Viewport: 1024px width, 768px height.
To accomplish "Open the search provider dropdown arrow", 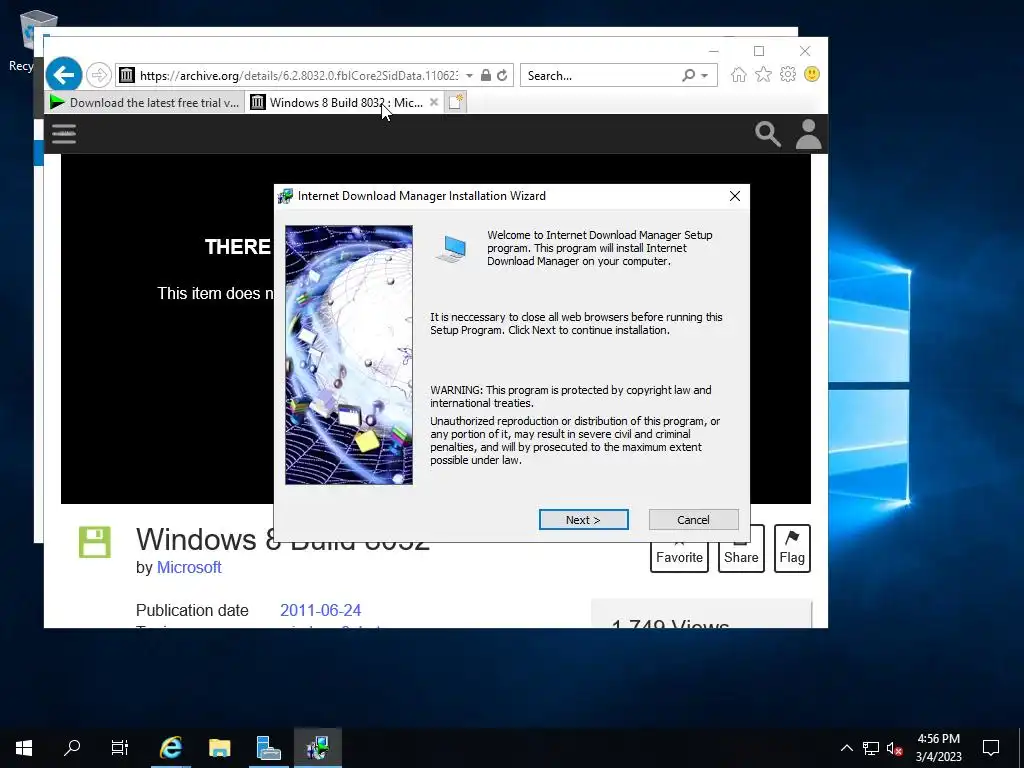I will (705, 76).
